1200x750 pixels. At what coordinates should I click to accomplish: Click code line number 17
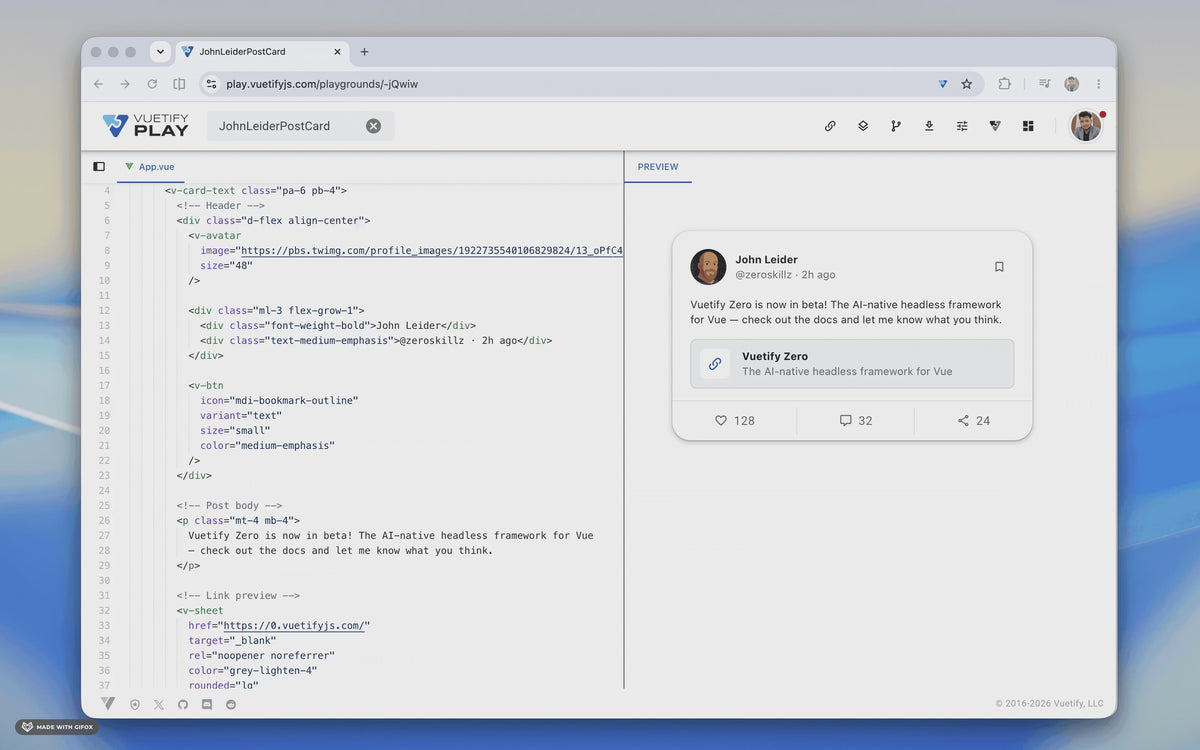(x=105, y=386)
